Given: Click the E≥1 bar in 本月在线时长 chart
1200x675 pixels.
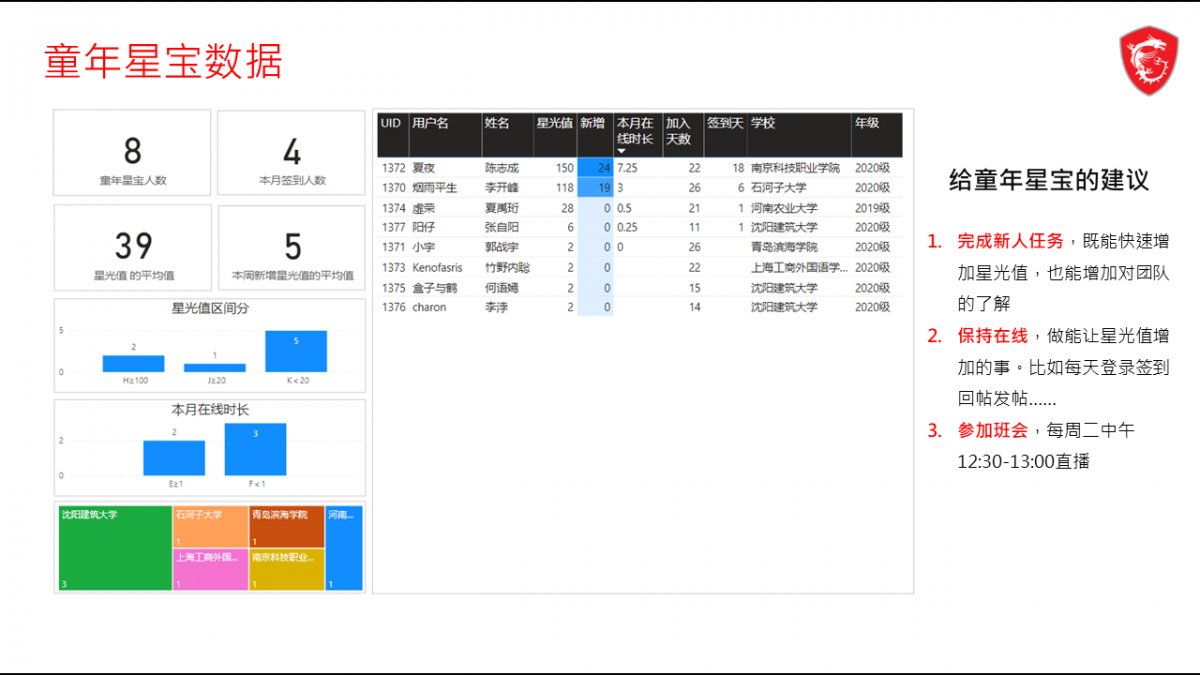Looking at the screenshot, I should pos(174,458).
